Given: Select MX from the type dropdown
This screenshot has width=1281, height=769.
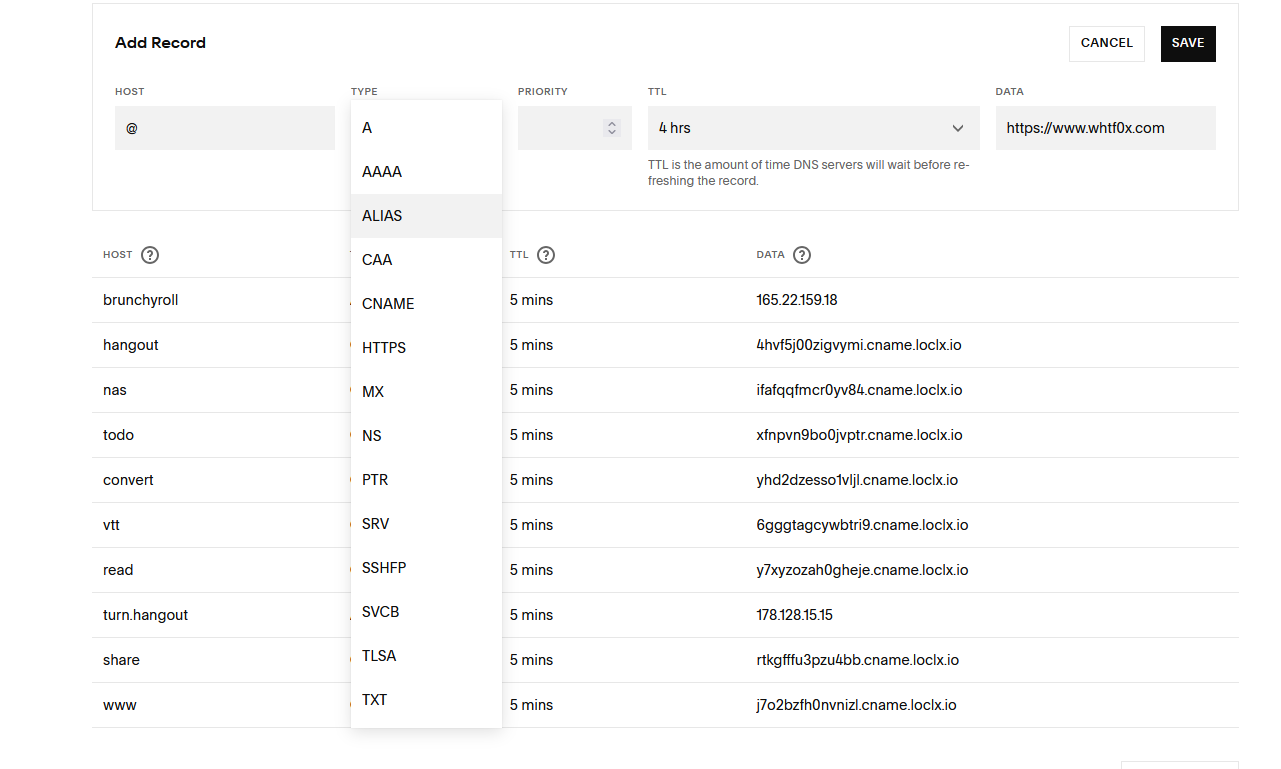Looking at the screenshot, I should click(x=426, y=392).
